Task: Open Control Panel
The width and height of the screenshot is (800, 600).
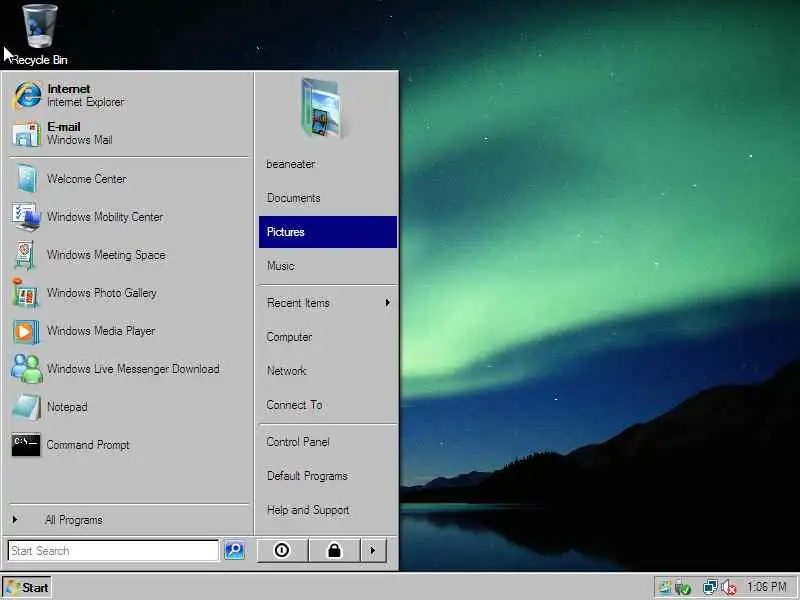Action: [328, 442]
